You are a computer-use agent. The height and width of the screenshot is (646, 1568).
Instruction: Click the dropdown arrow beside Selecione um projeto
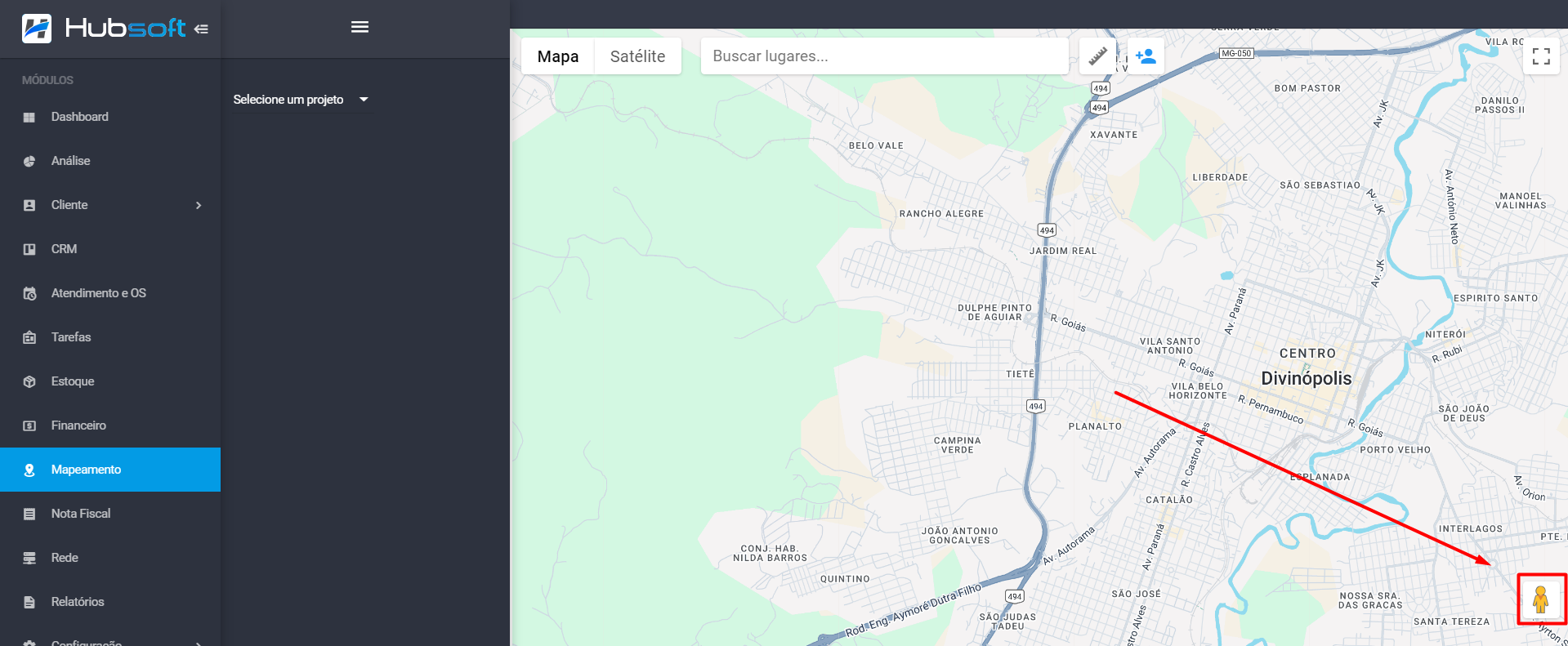click(x=364, y=100)
